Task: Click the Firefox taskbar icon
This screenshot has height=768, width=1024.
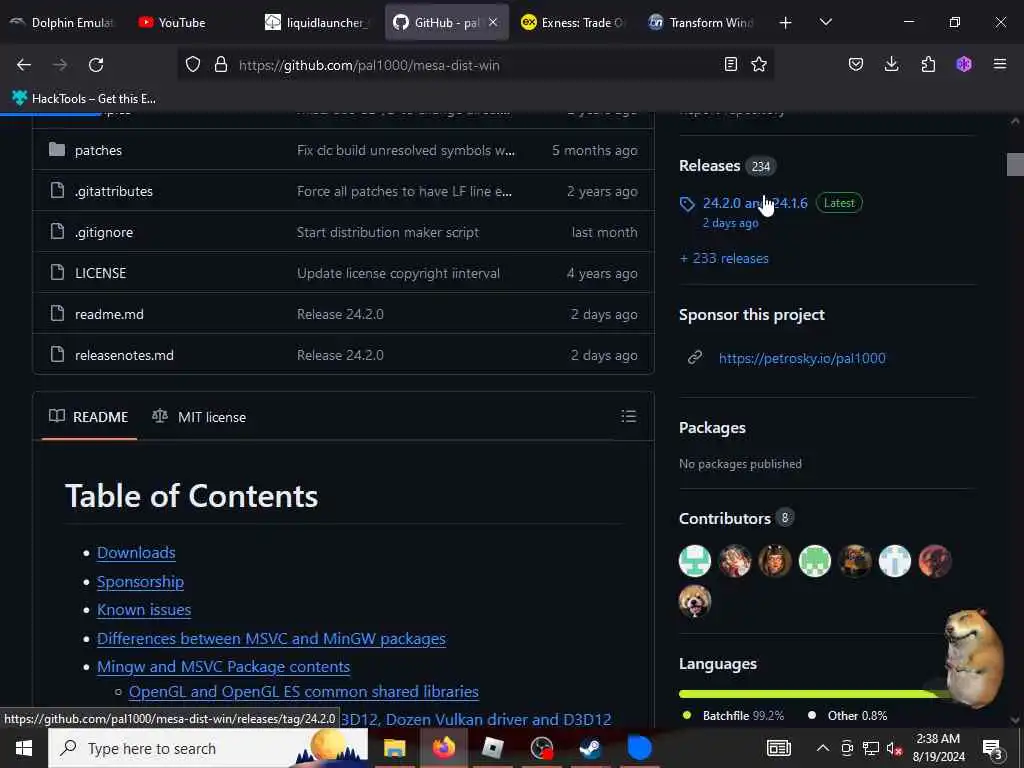Action: (443, 748)
